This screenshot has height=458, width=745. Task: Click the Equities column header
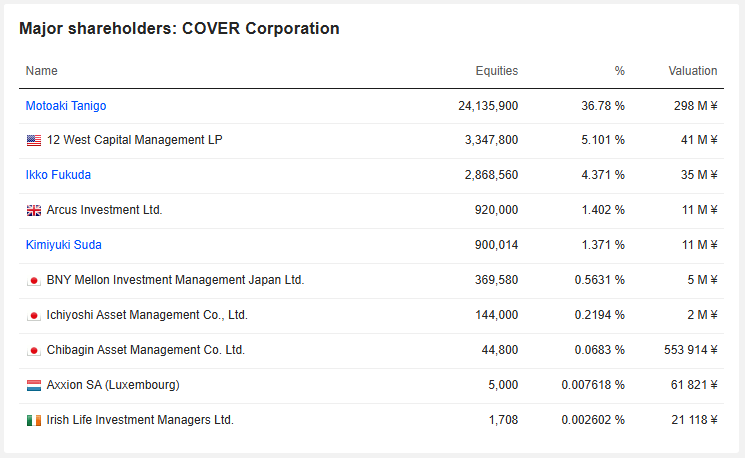click(497, 71)
